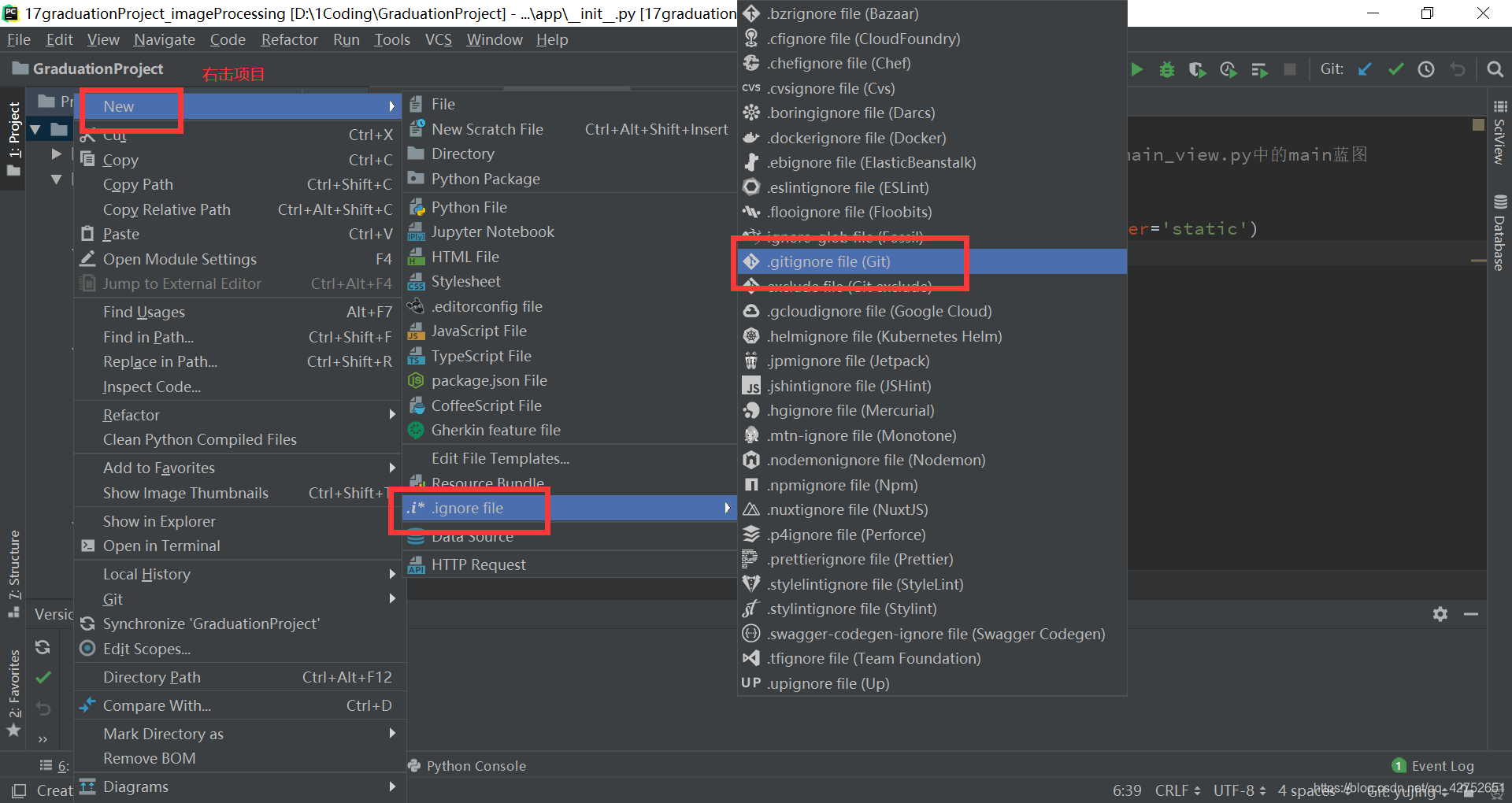
Task: Open the SciView side tab
Action: (1500, 132)
